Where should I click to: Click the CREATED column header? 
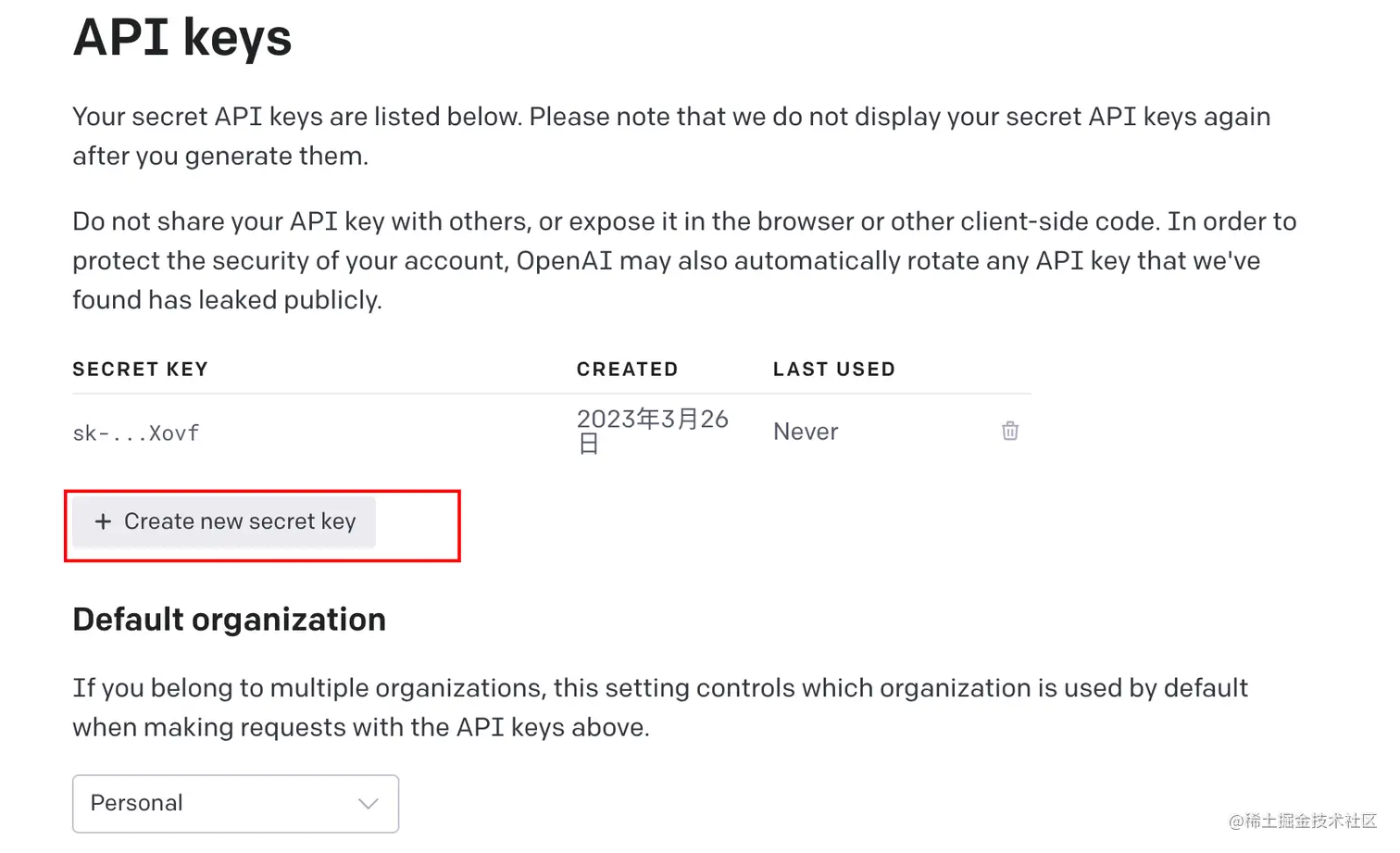click(x=627, y=370)
